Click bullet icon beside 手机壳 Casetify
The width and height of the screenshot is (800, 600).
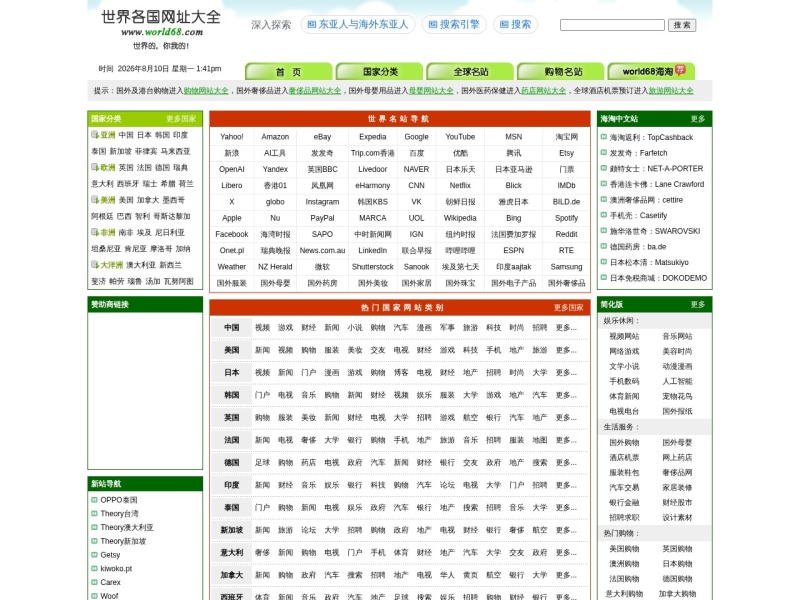[x=604, y=215]
